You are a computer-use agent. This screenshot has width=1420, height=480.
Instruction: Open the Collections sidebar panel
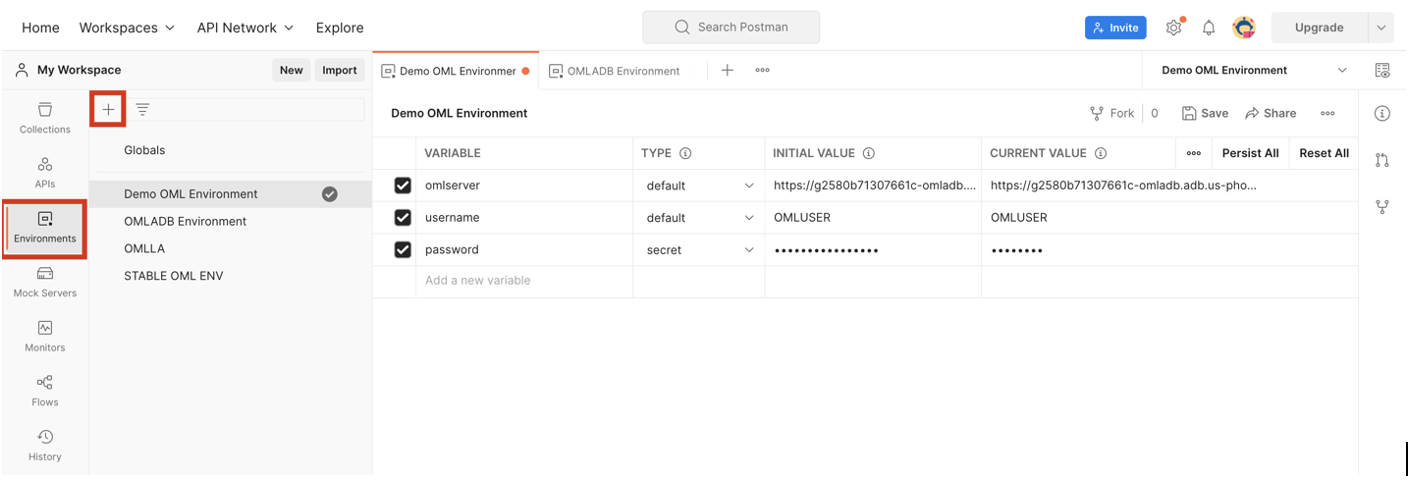click(x=45, y=117)
